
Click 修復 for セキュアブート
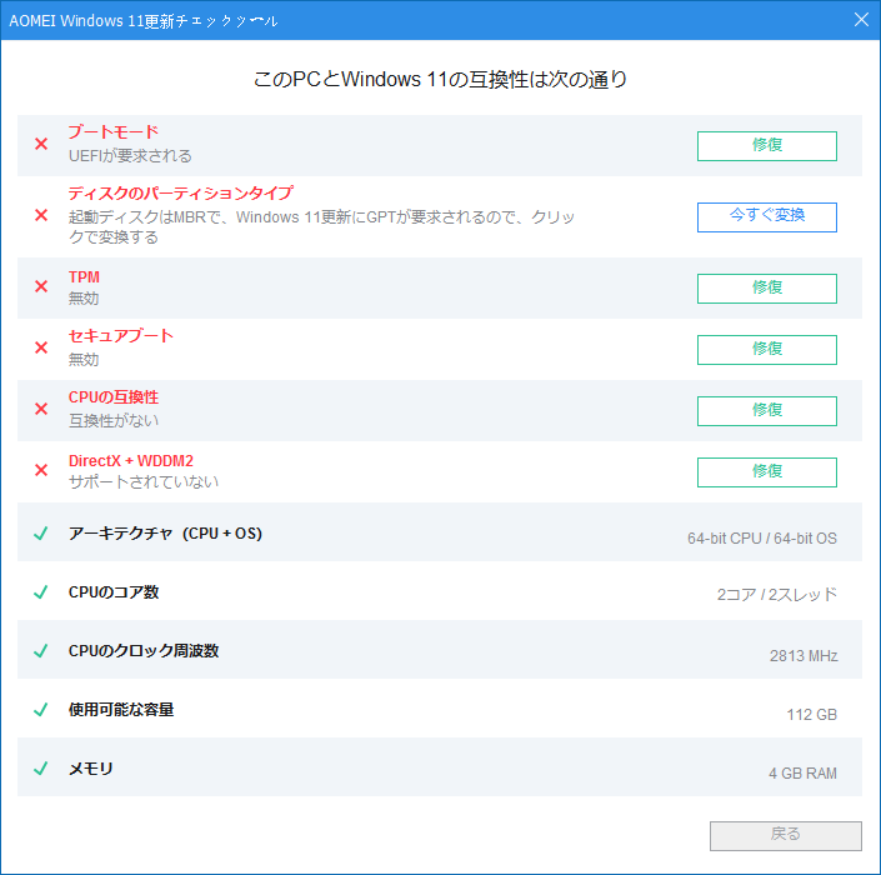click(x=766, y=349)
